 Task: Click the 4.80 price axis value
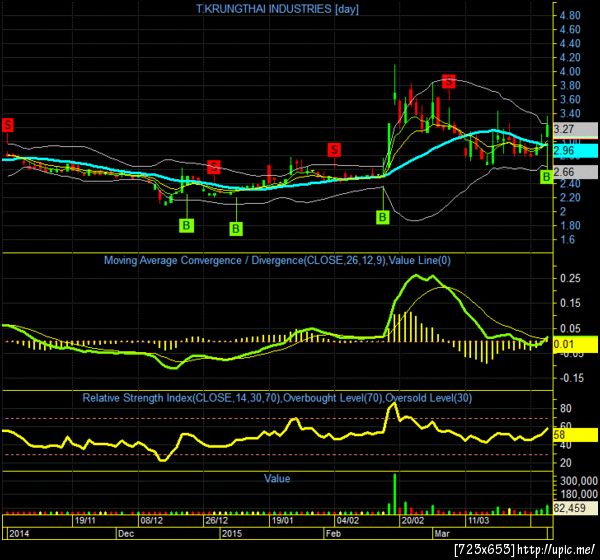tap(570, 16)
